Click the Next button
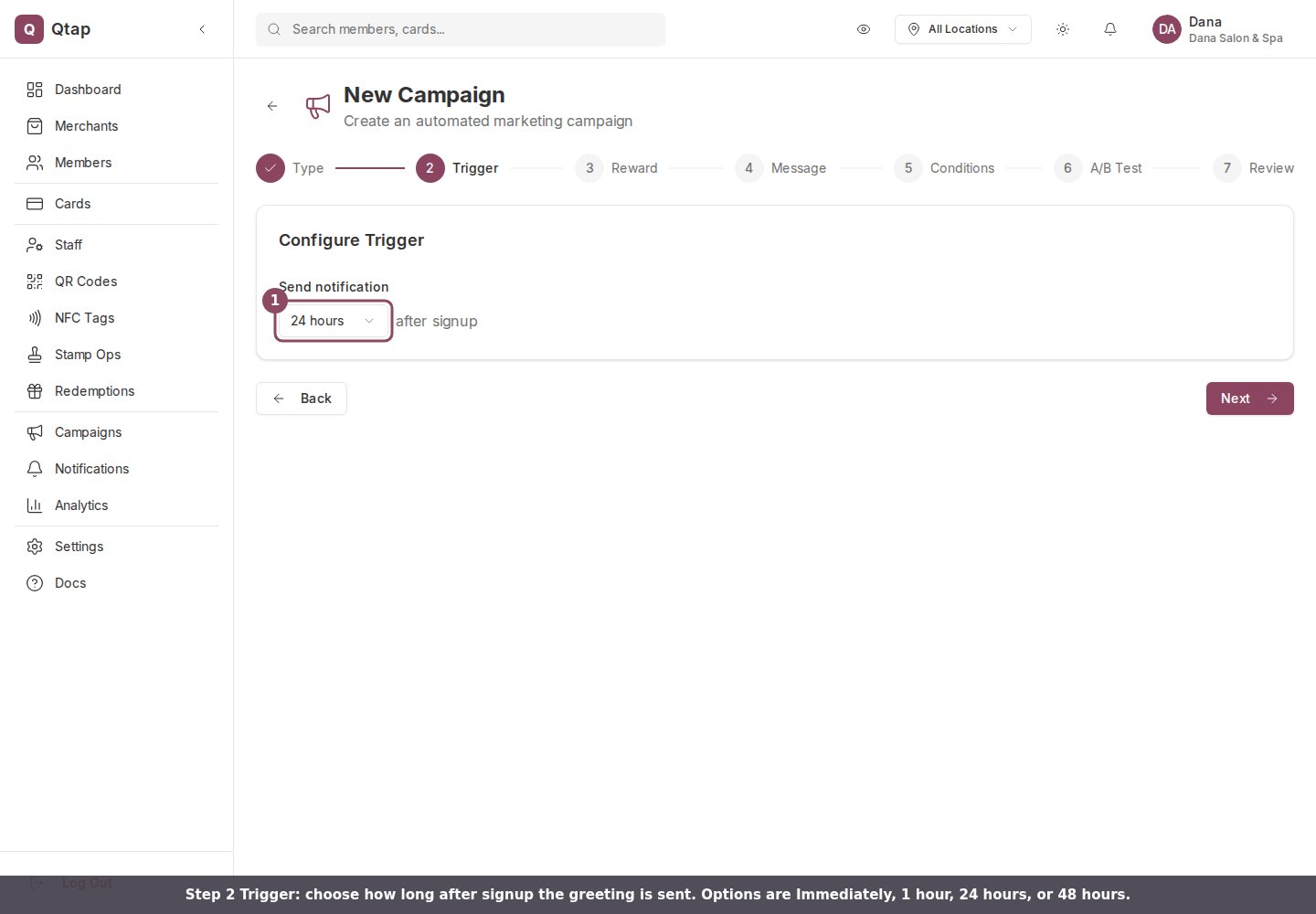This screenshot has height=914, width=1316. (1250, 399)
